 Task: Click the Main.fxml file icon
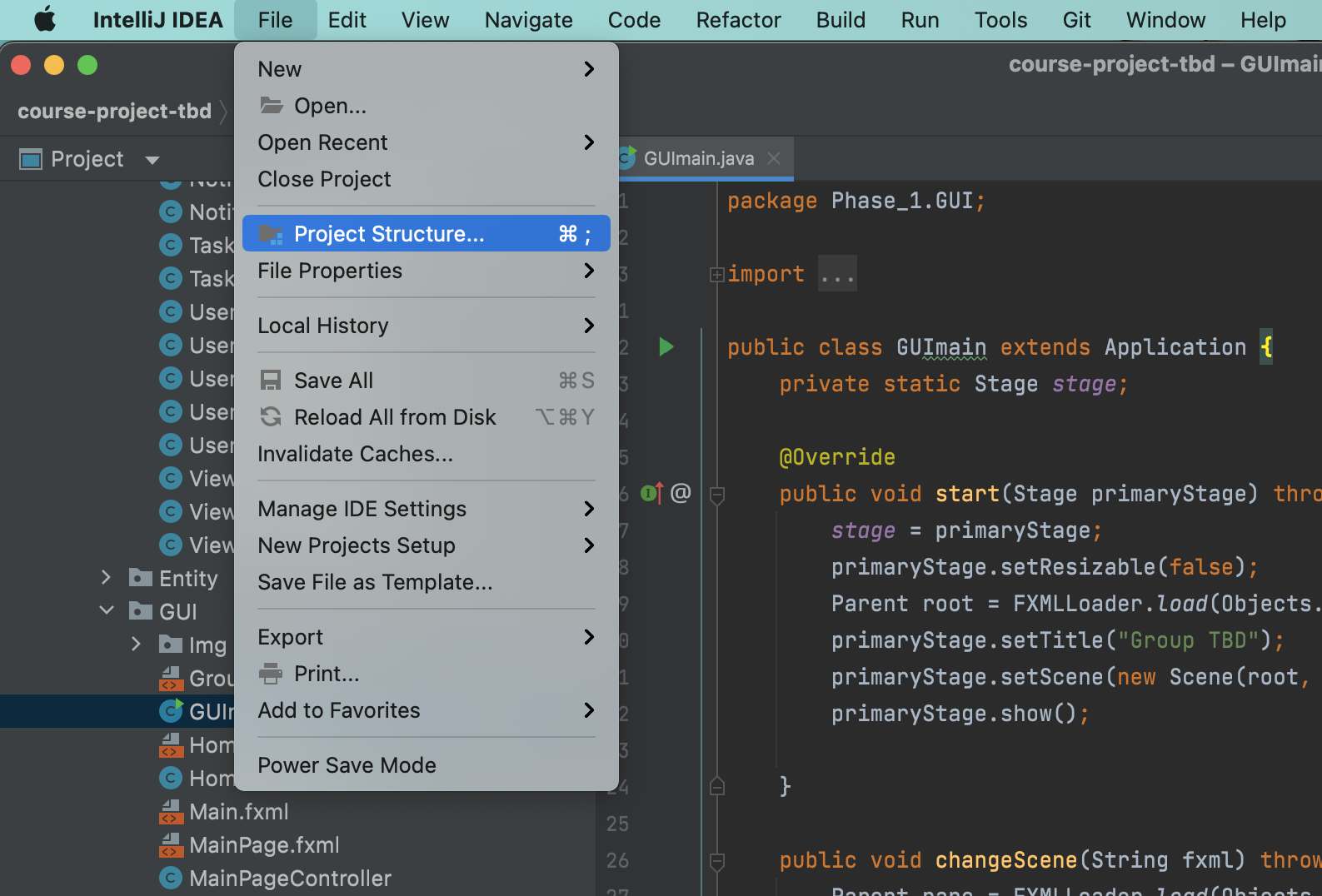click(171, 811)
